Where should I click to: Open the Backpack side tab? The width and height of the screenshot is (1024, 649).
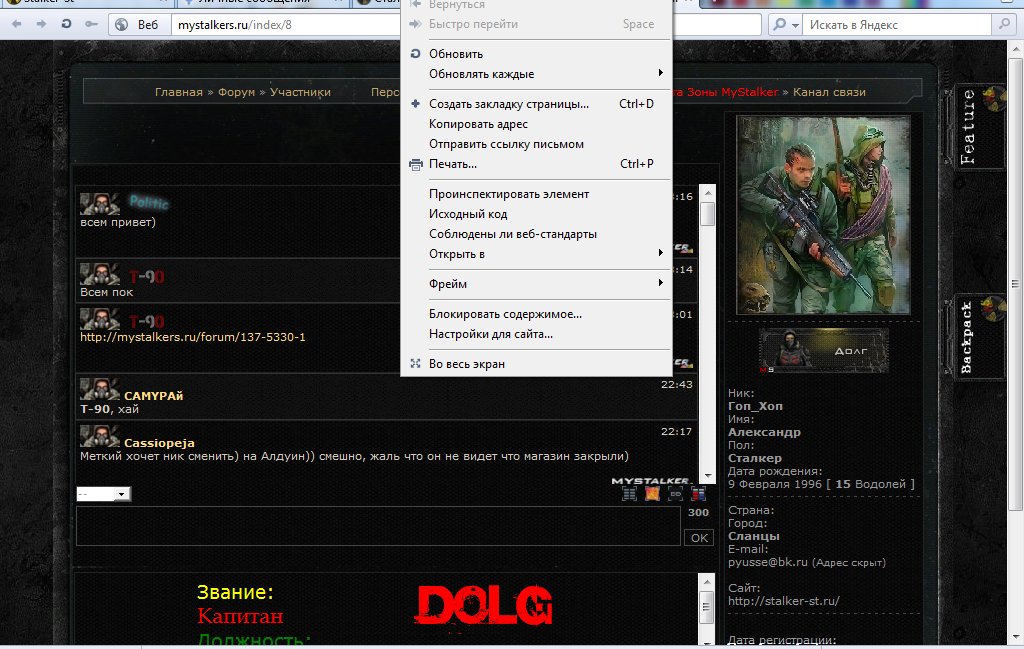(979, 337)
